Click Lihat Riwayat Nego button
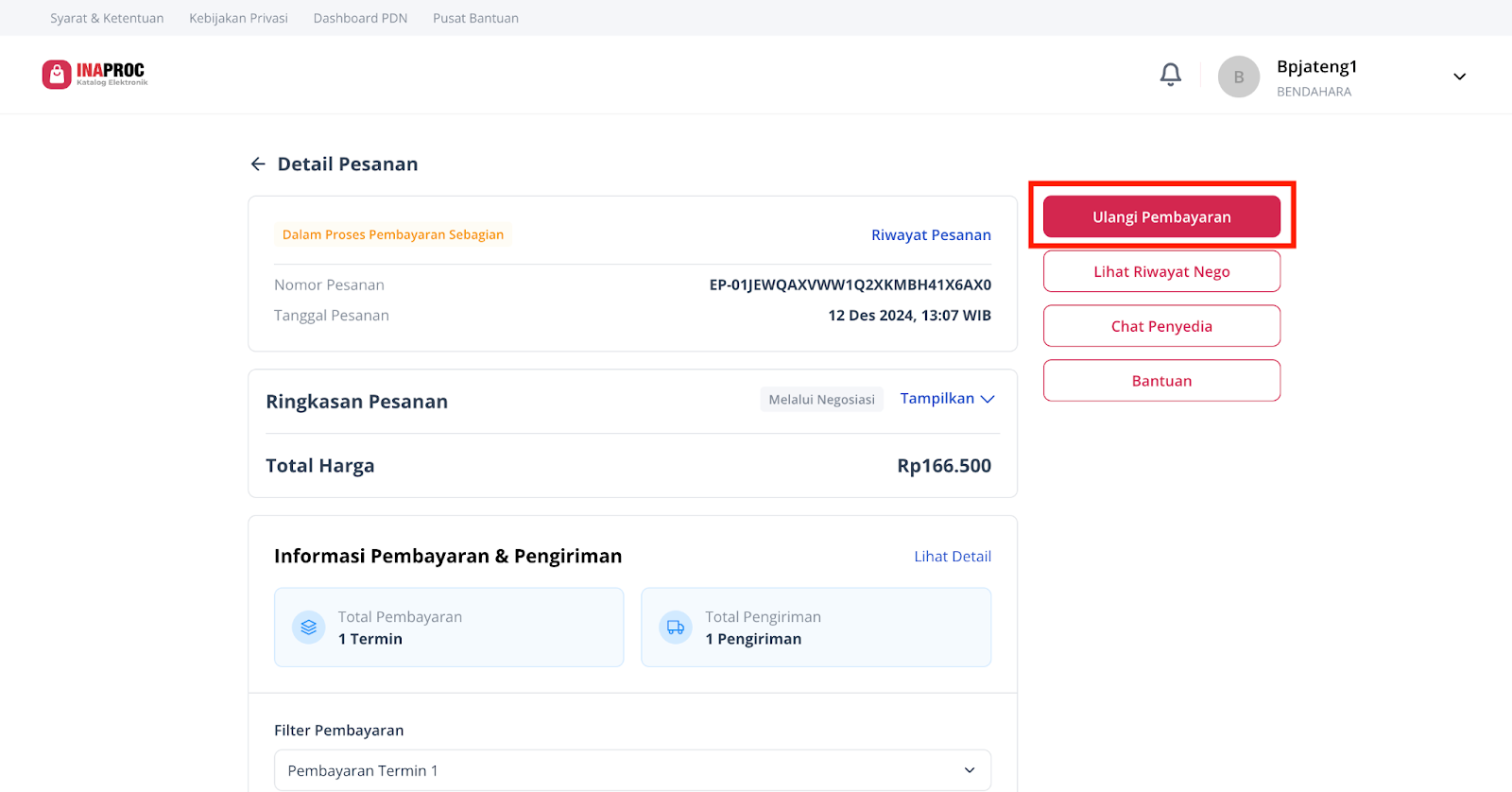The image size is (1512, 792). (1161, 271)
